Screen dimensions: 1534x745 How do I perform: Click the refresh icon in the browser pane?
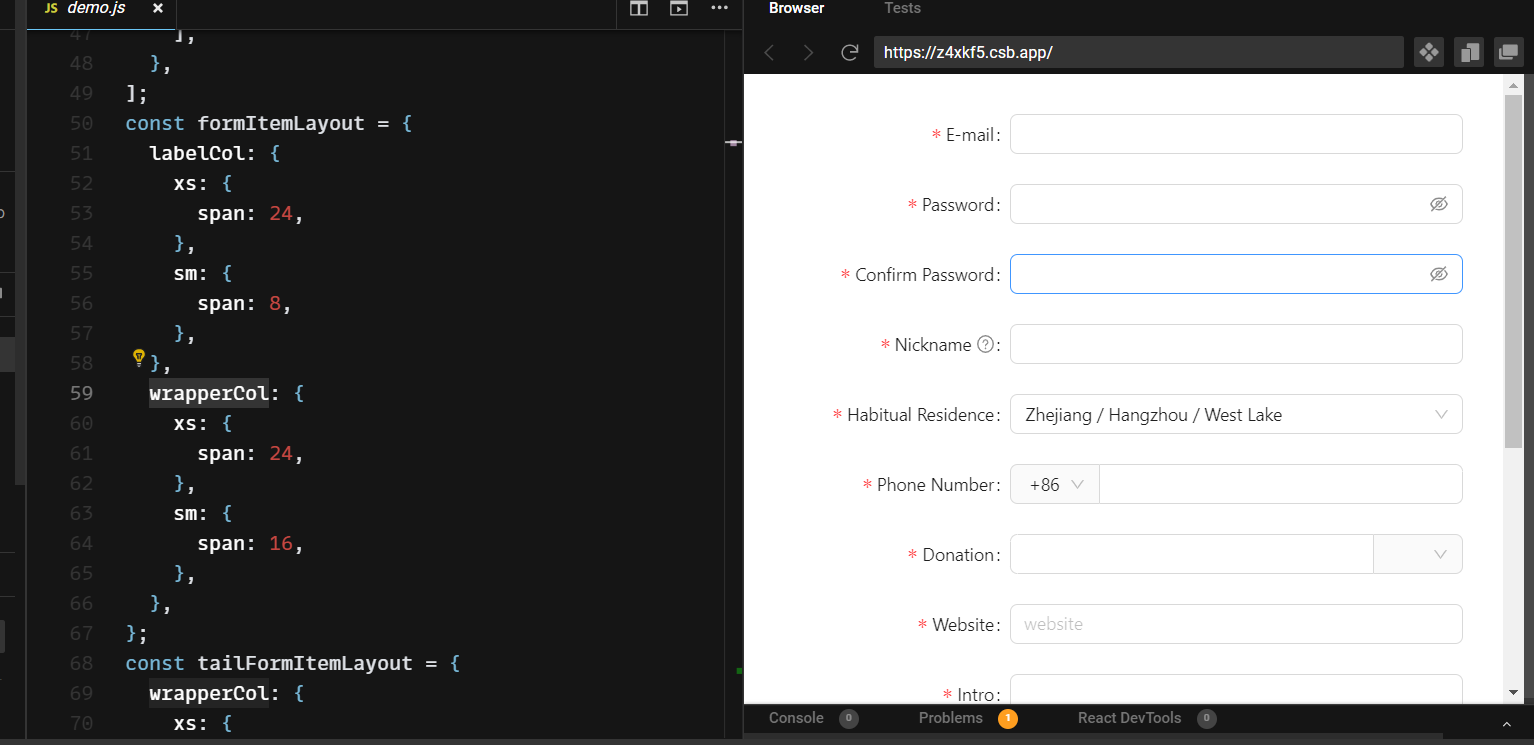pyautogui.click(x=850, y=52)
